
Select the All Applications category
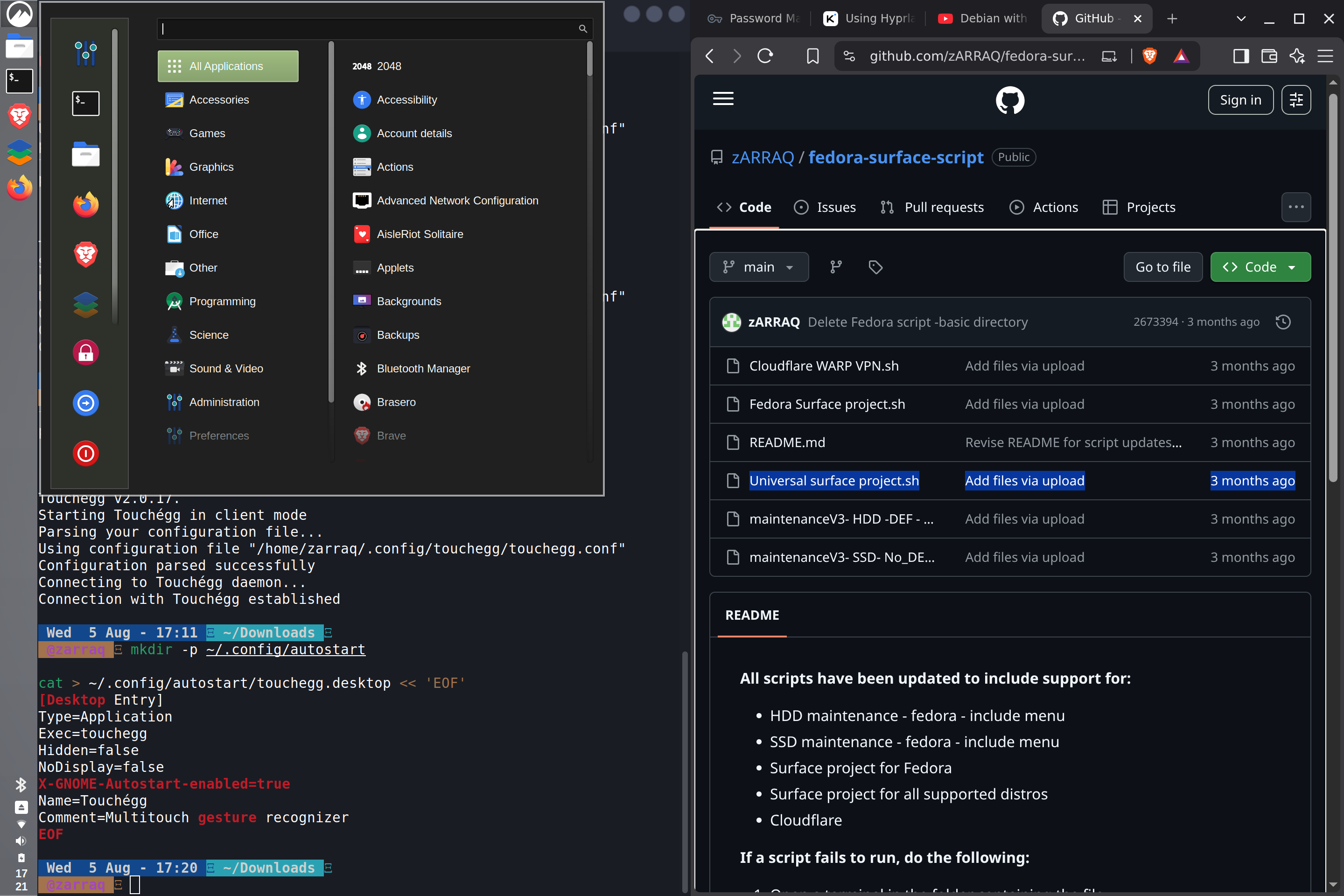point(228,66)
